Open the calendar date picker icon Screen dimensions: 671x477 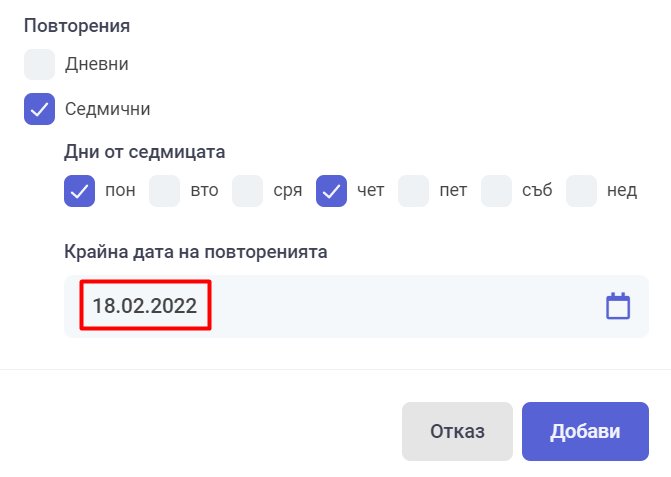pyautogui.click(x=618, y=306)
